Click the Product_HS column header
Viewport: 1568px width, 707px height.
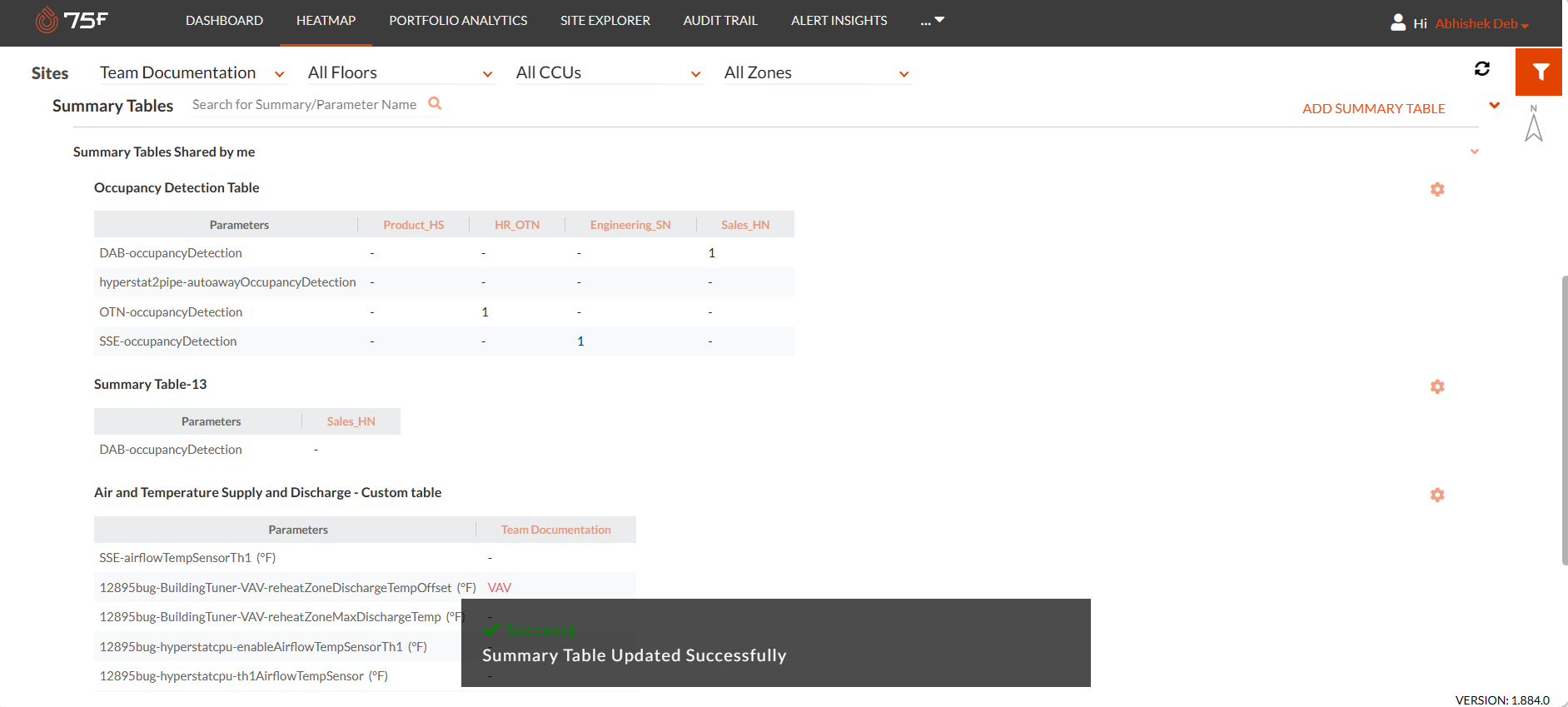(x=414, y=225)
